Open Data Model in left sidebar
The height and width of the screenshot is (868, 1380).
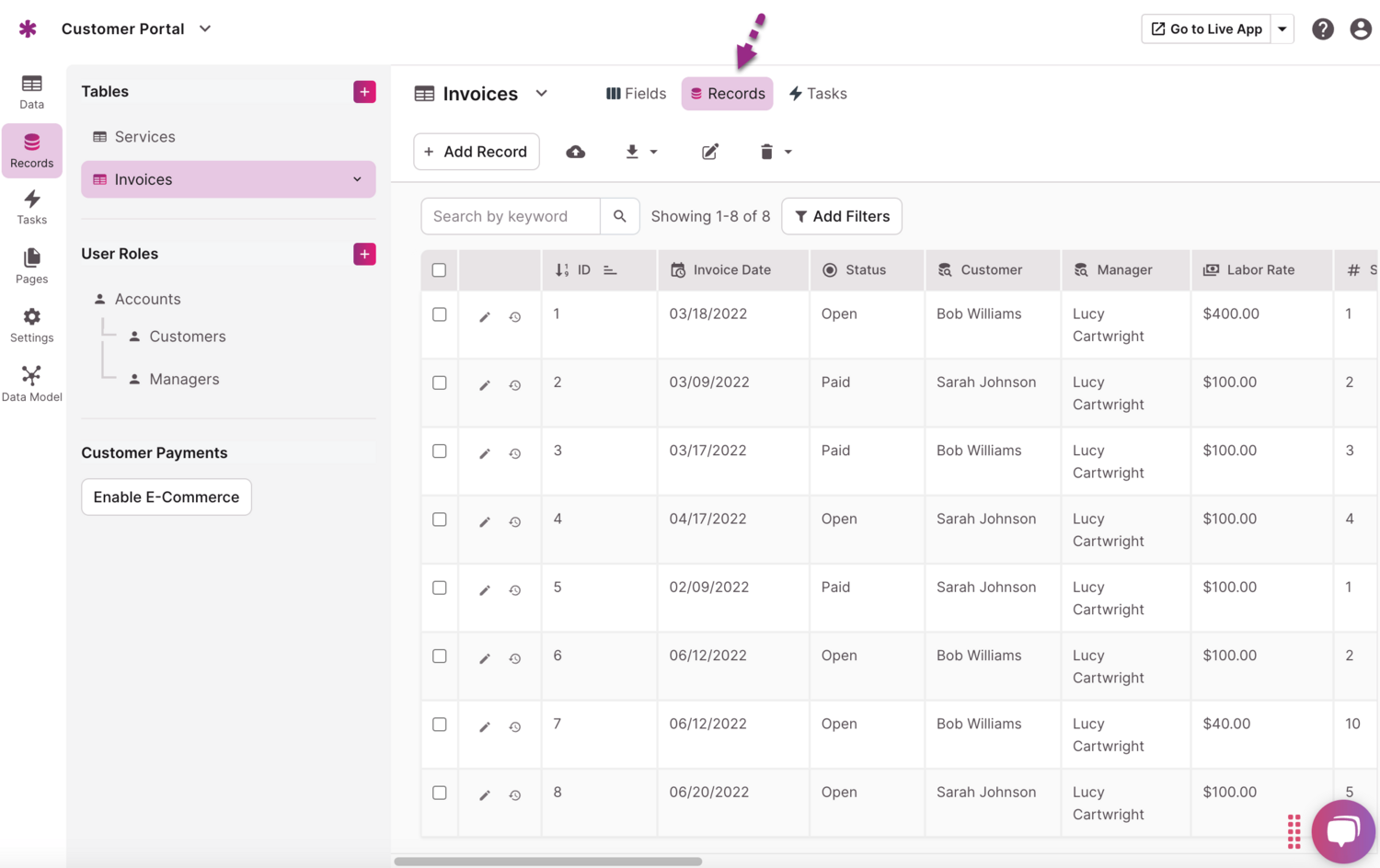(31, 383)
